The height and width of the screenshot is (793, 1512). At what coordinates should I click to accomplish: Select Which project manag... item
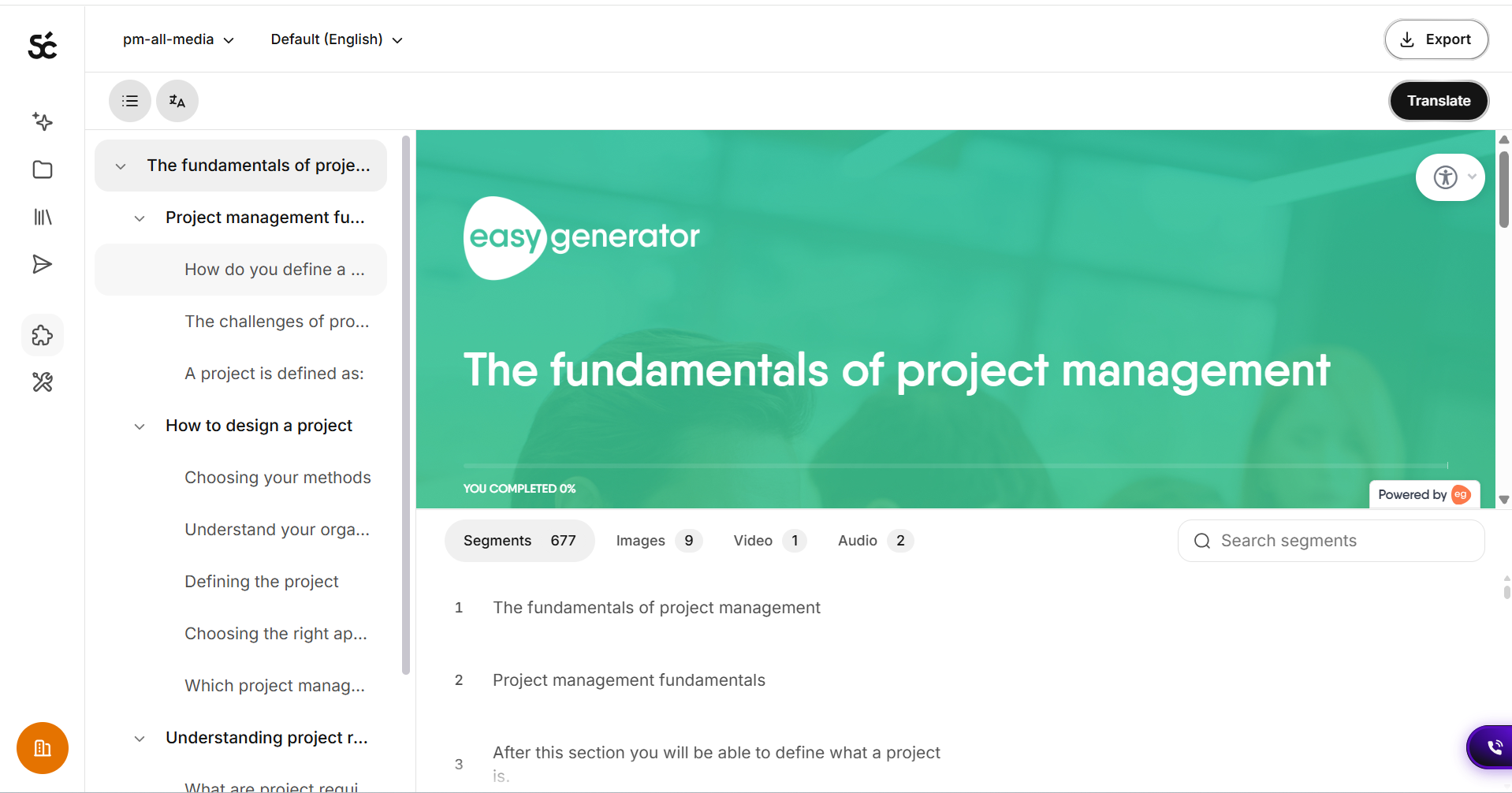[x=240, y=686]
